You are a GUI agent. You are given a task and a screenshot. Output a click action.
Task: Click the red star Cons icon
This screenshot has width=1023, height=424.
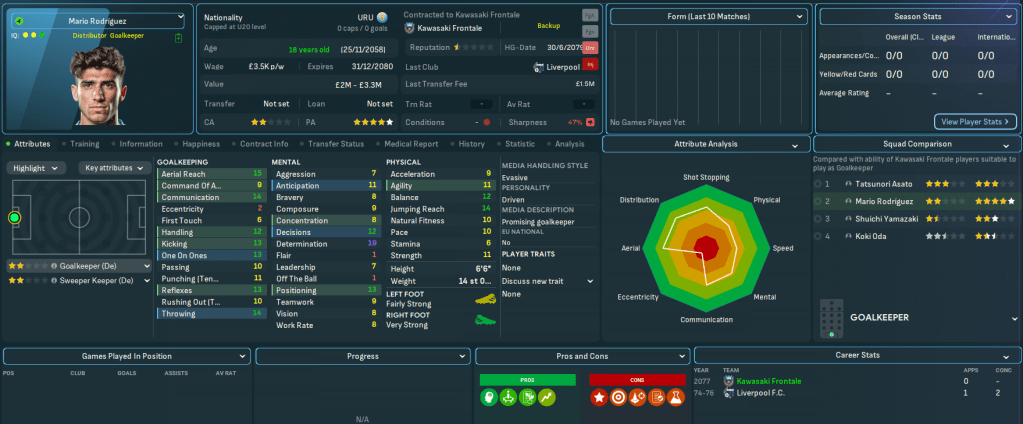tap(600, 398)
